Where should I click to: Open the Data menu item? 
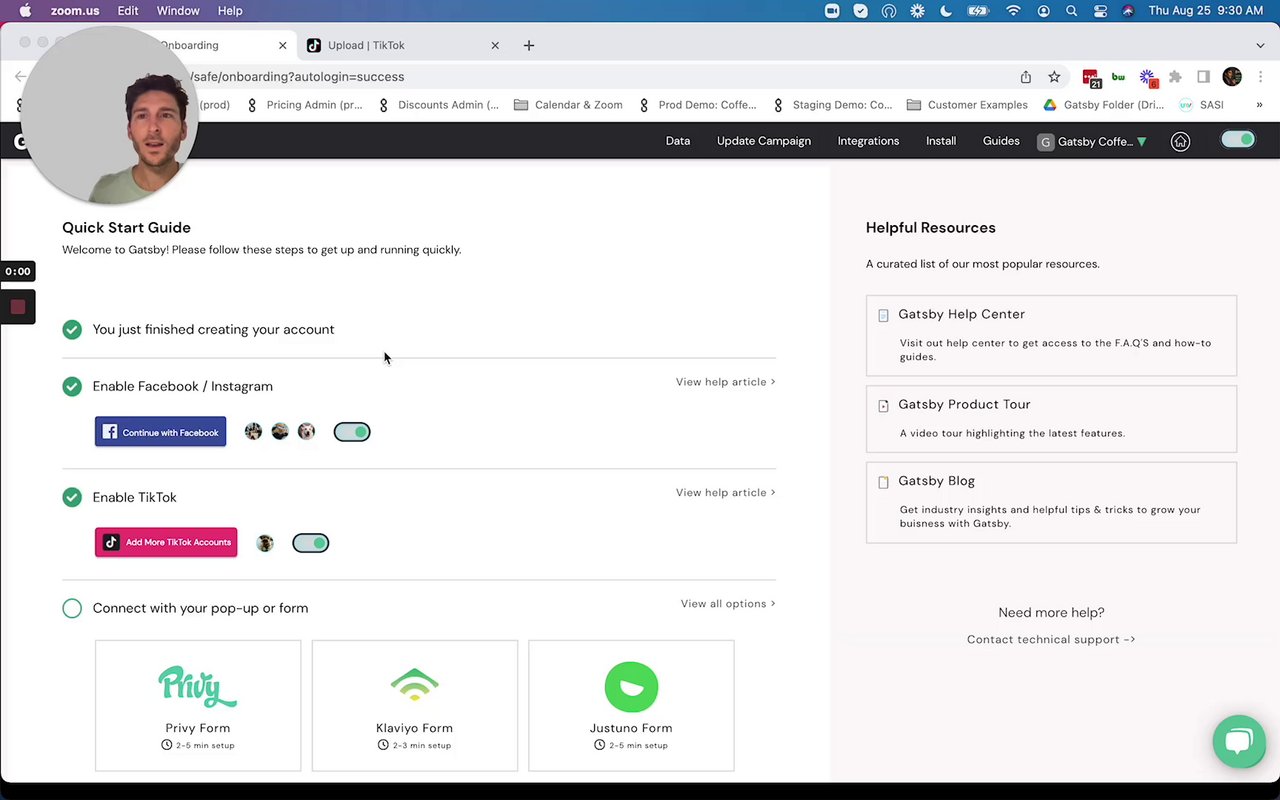click(x=678, y=141)
